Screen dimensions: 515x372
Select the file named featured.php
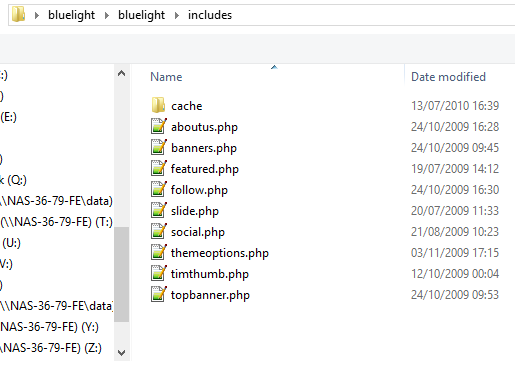click(205, 169)
